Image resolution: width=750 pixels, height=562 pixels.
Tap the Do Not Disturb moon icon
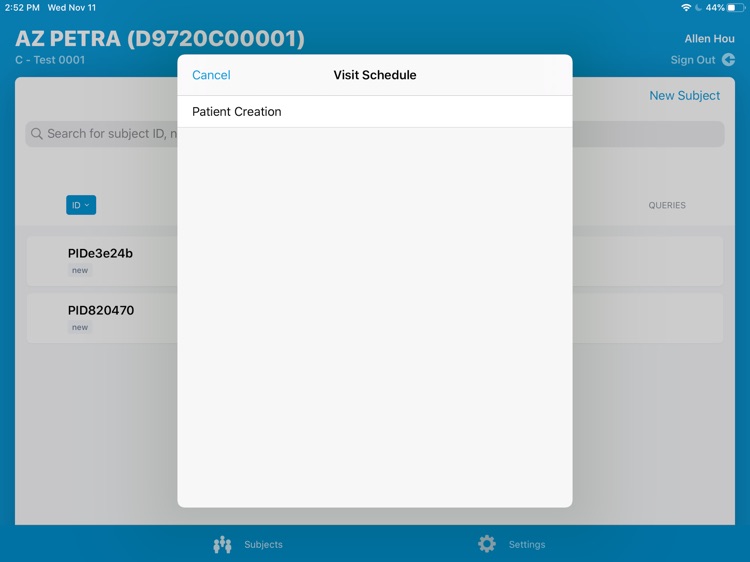click(x=698, y=8)
